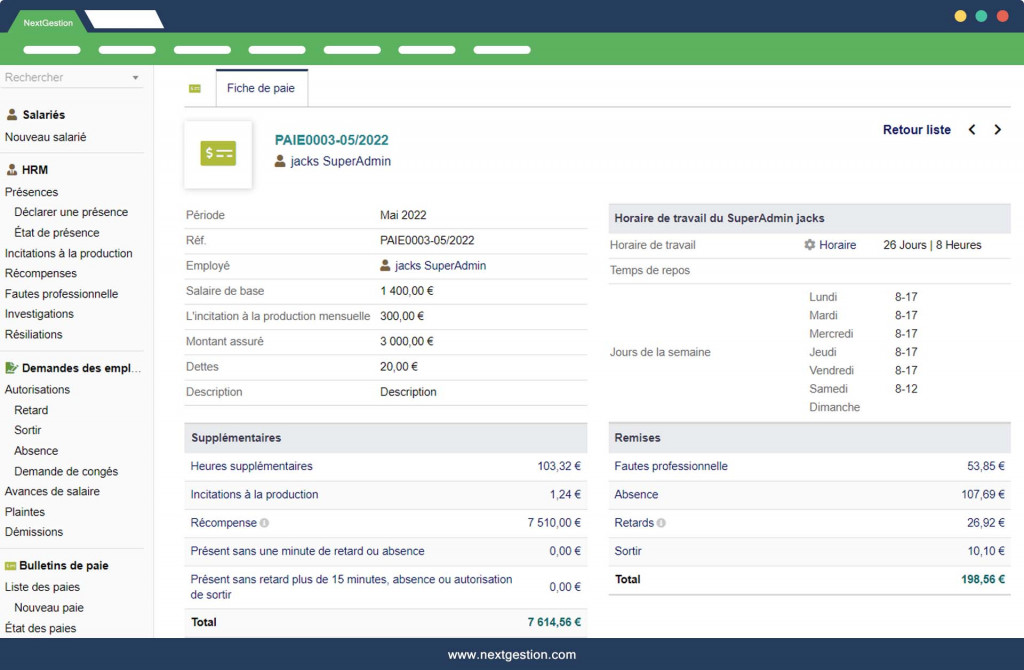
Task: Click the Retour liste link
Action: coord(916,130)
